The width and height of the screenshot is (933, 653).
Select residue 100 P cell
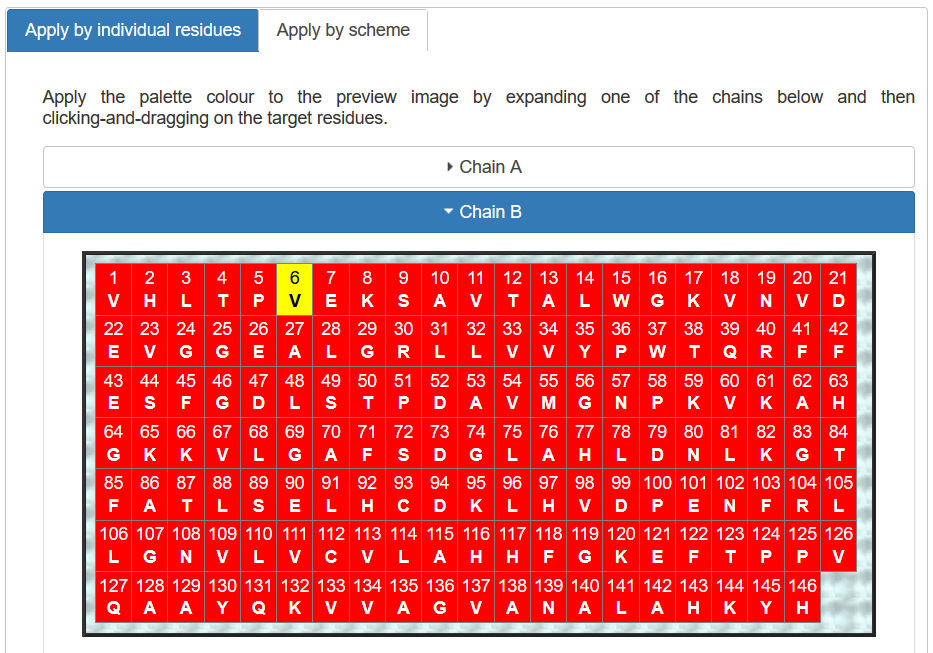(x=657, y=494)
